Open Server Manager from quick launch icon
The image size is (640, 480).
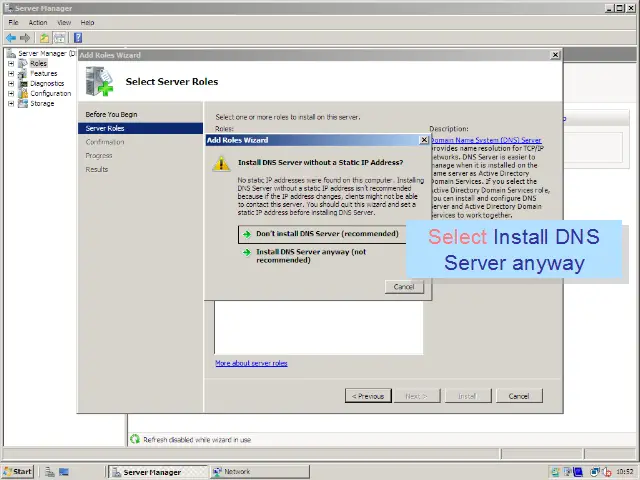click(50, 472)
